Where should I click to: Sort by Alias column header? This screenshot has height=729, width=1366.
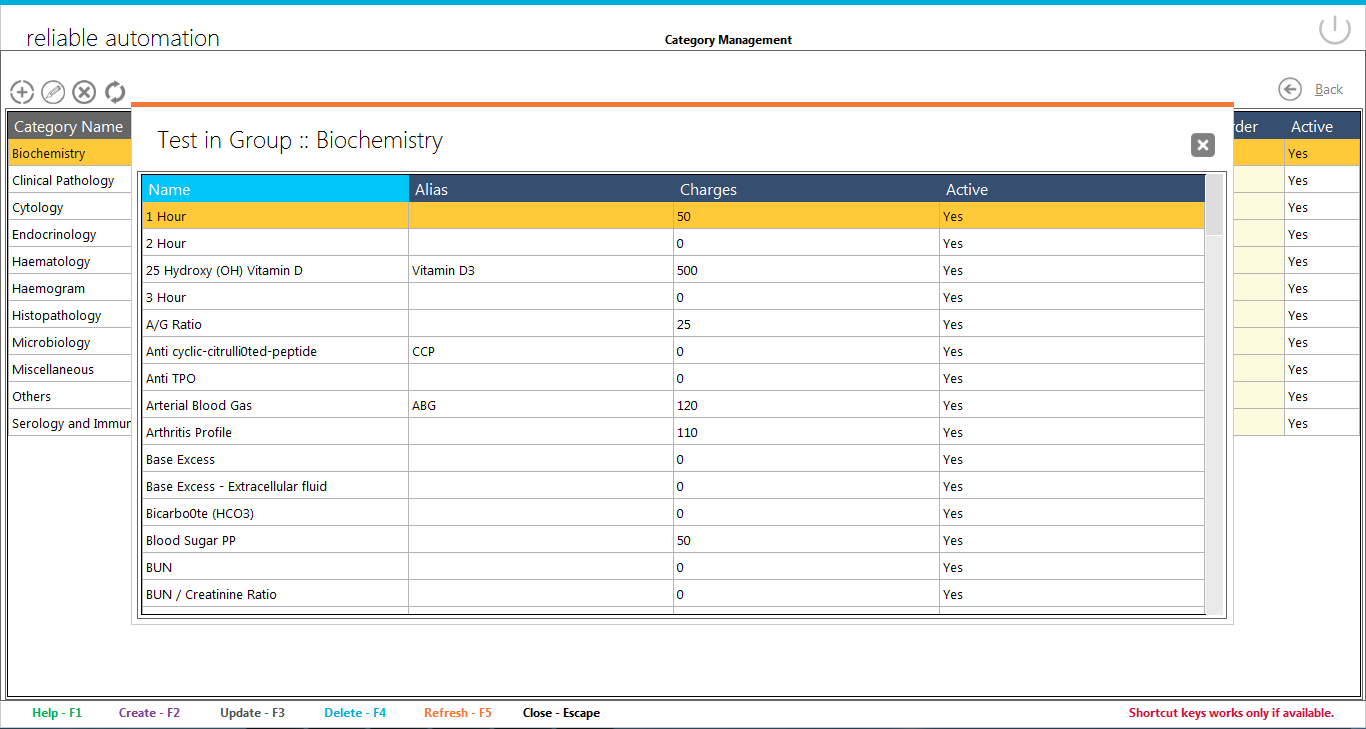click(x=541, y=189)
